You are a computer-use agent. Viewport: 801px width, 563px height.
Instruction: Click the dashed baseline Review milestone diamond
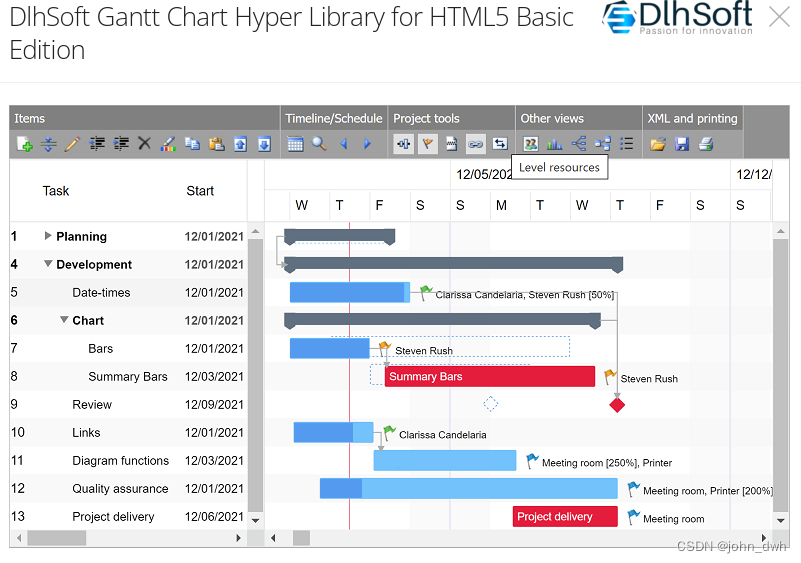point(490,404)
